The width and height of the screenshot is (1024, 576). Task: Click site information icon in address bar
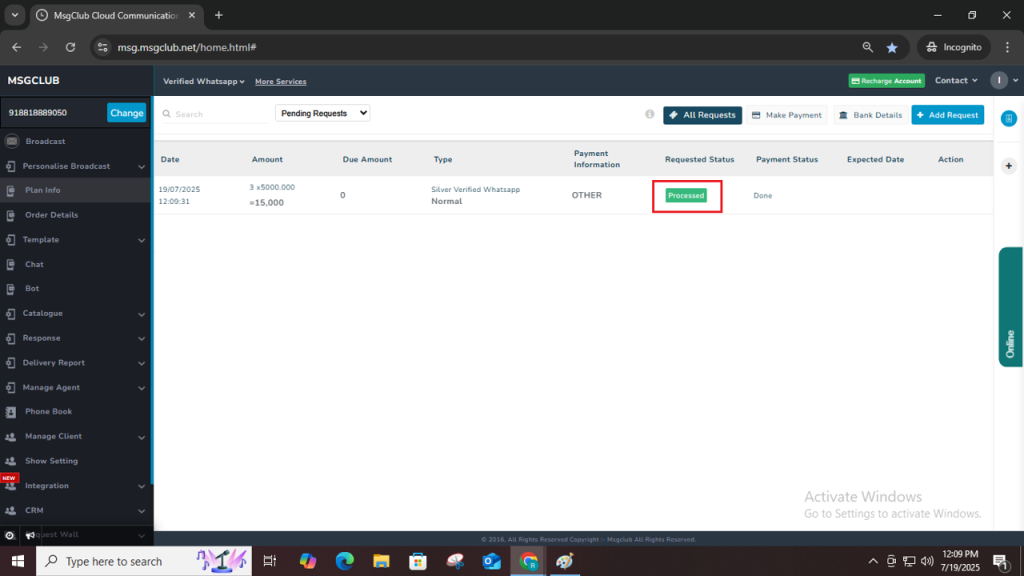[103, 47]
